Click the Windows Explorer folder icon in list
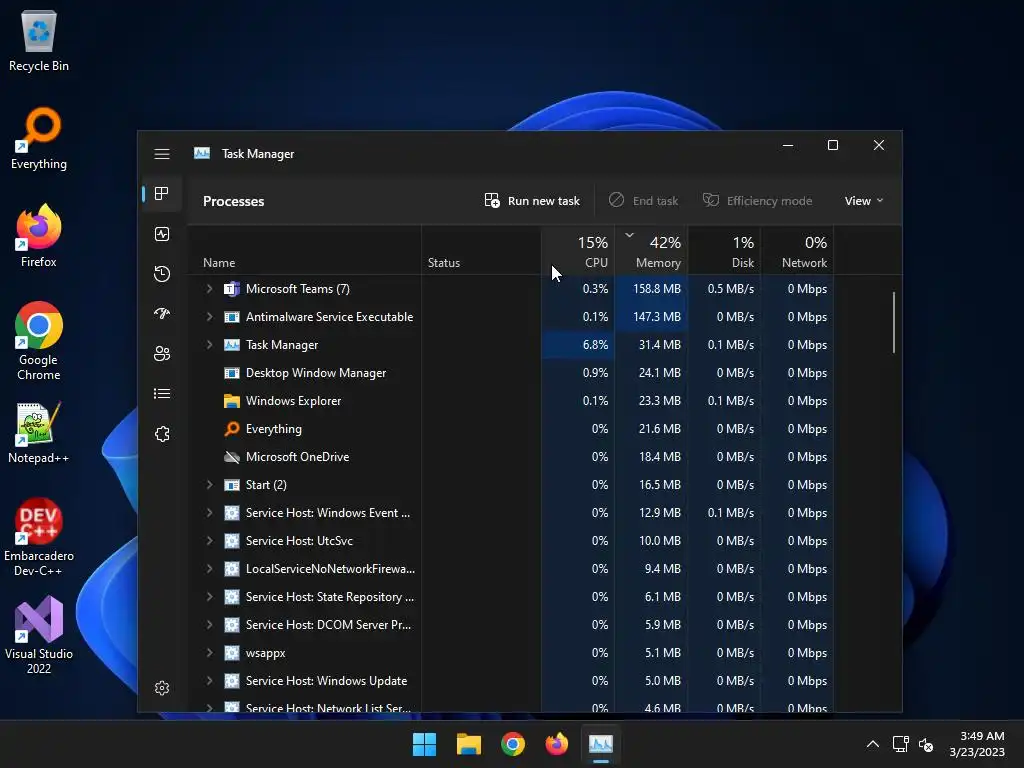This screenshot has height=768, width=1024. (x=232, y=401)
